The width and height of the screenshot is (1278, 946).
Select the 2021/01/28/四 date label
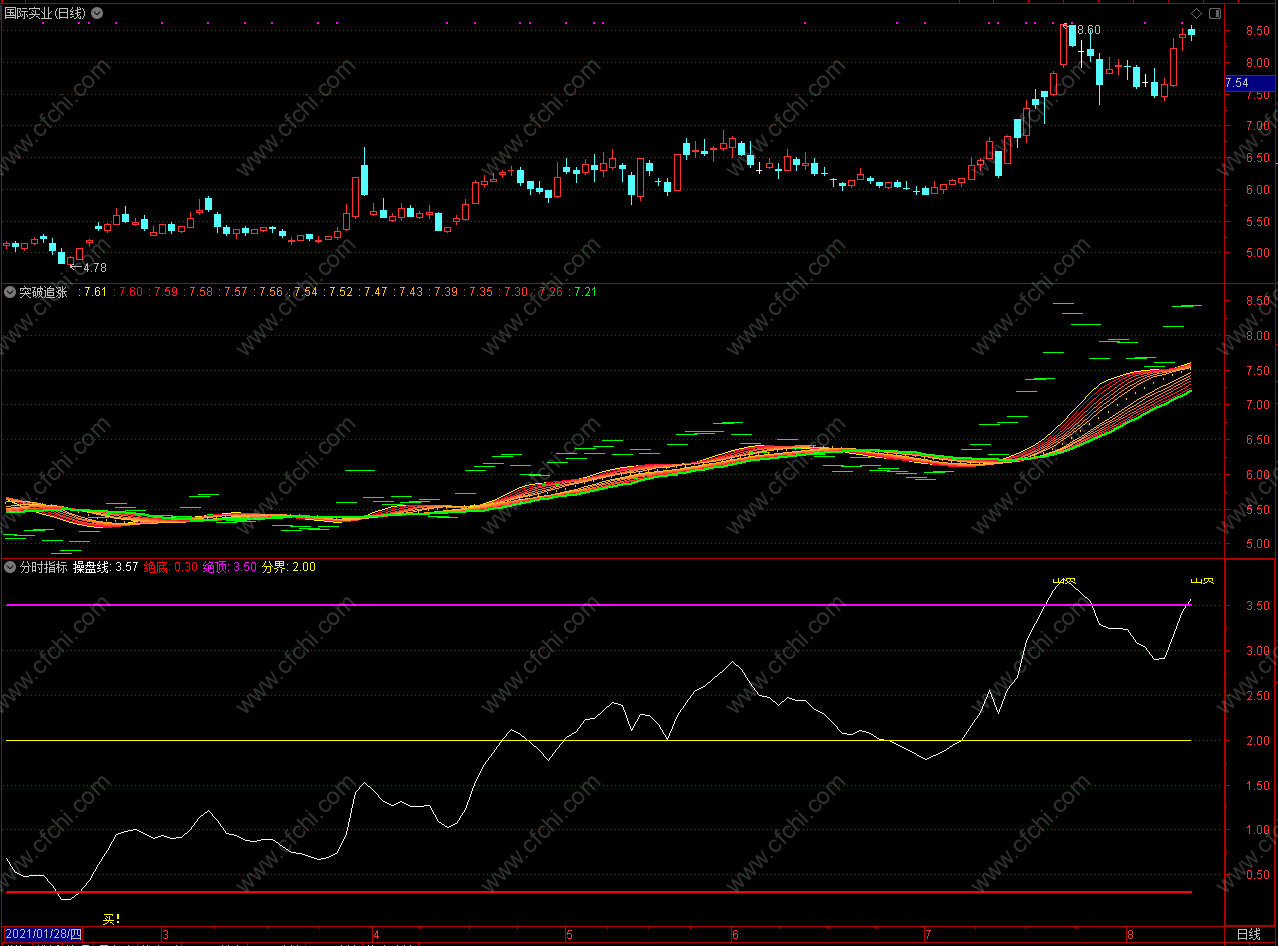click(42, 934)
